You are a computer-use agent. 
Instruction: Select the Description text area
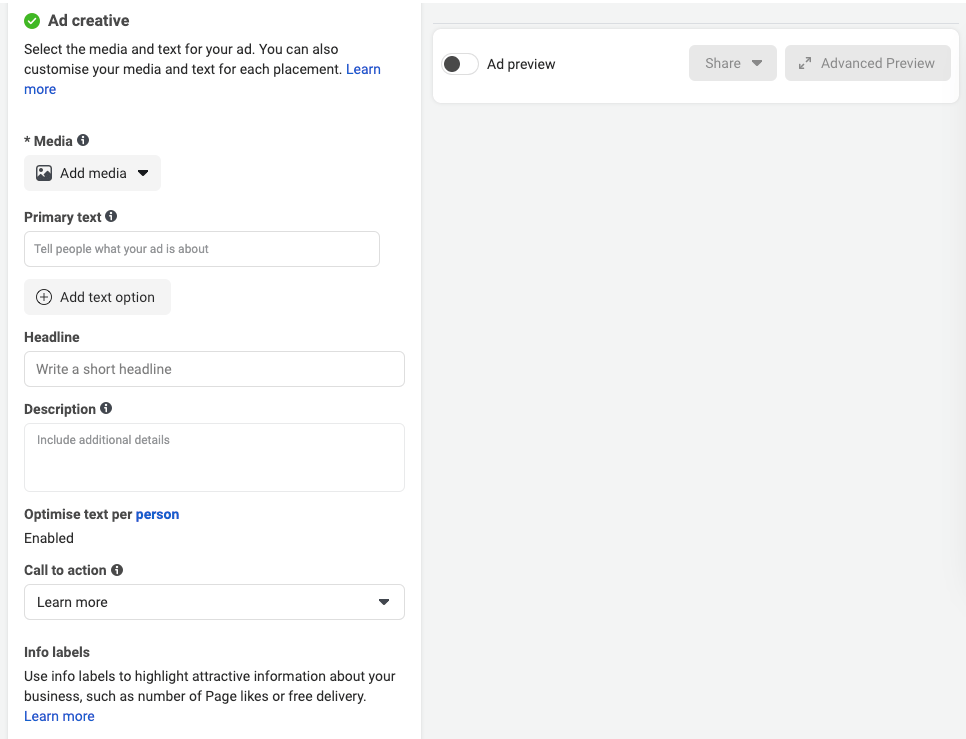[214, 457]
